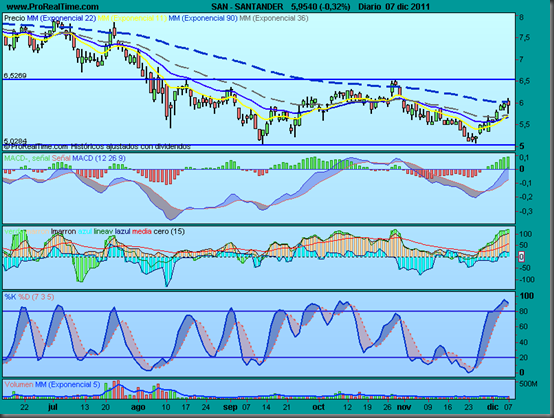Viewport: 554px width, 418px height.
Task: Click the 6,5269 resistance level label
Action: (x=15, y=75)
